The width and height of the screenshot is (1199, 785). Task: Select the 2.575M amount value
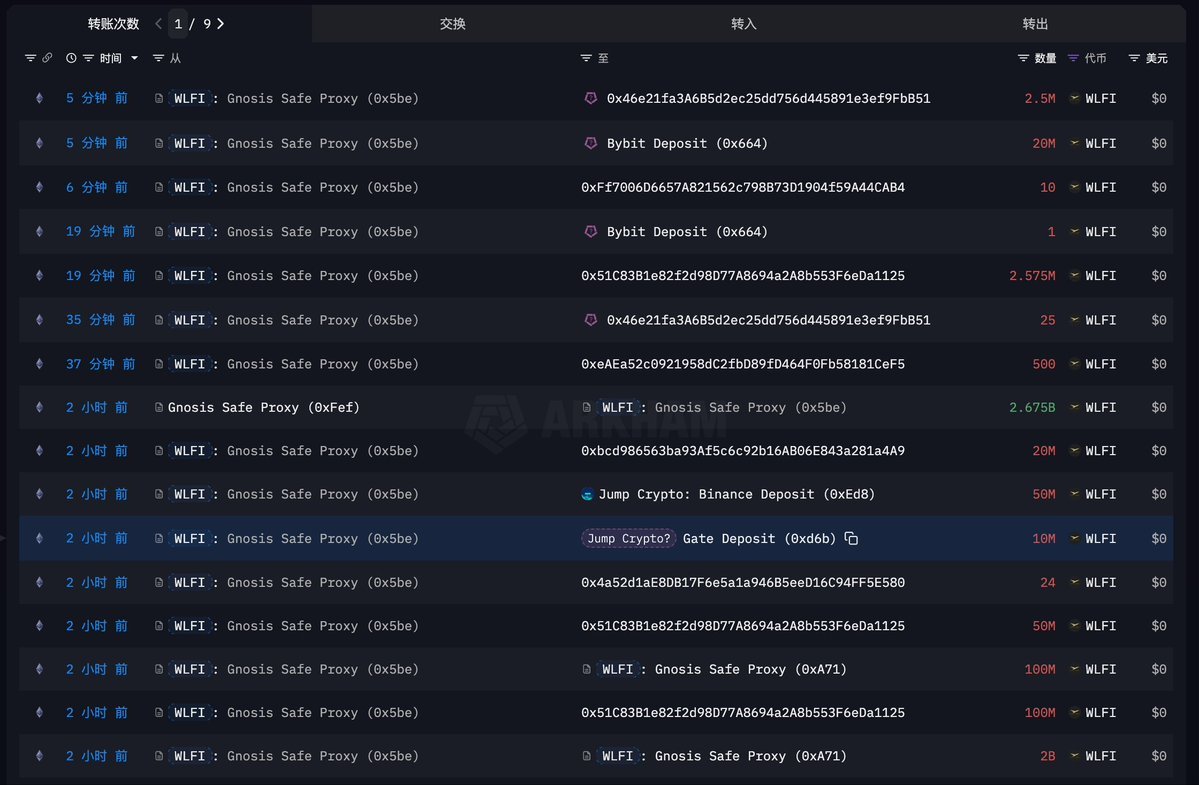1032,276
